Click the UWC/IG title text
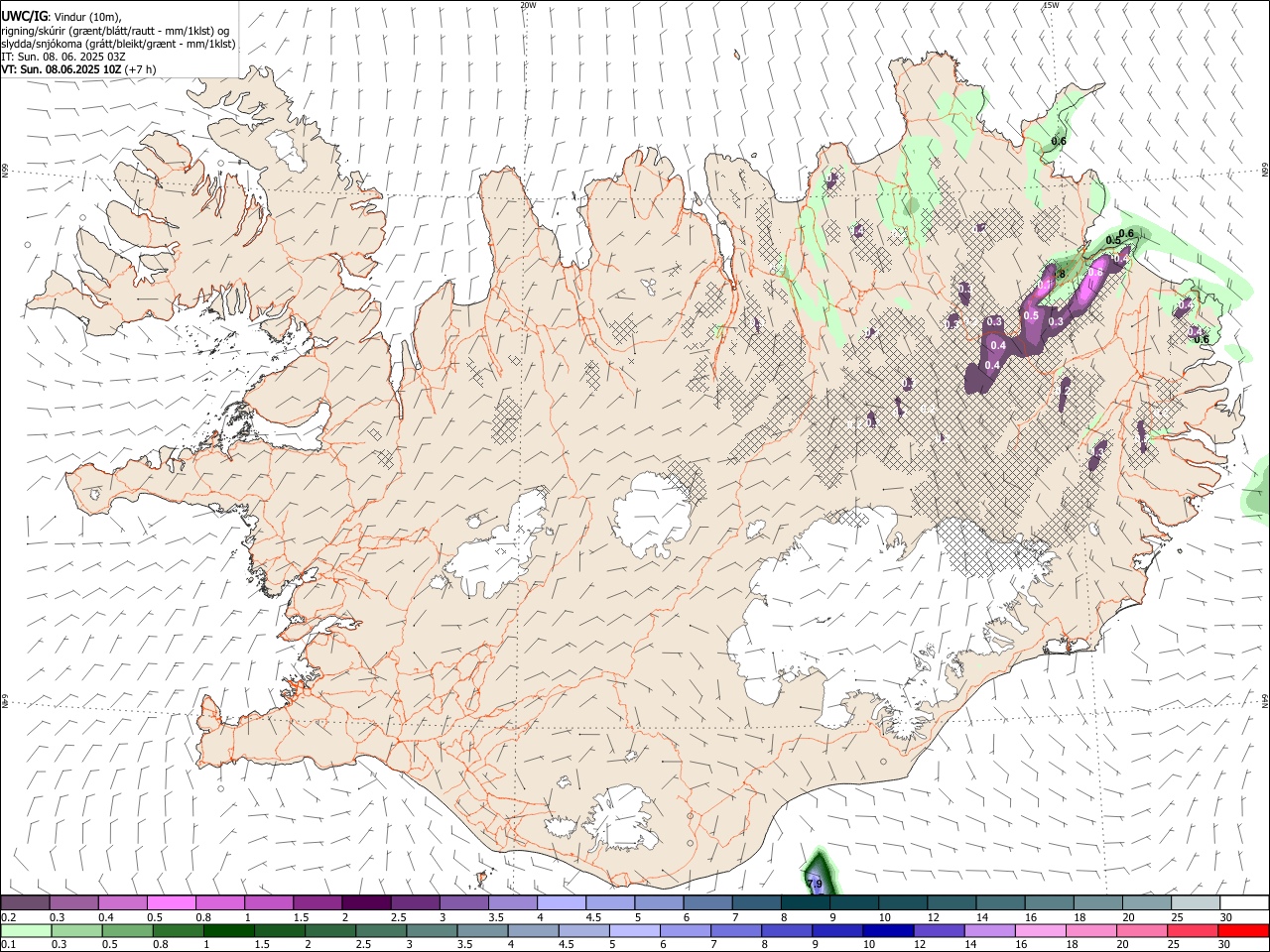 [24, 16]
